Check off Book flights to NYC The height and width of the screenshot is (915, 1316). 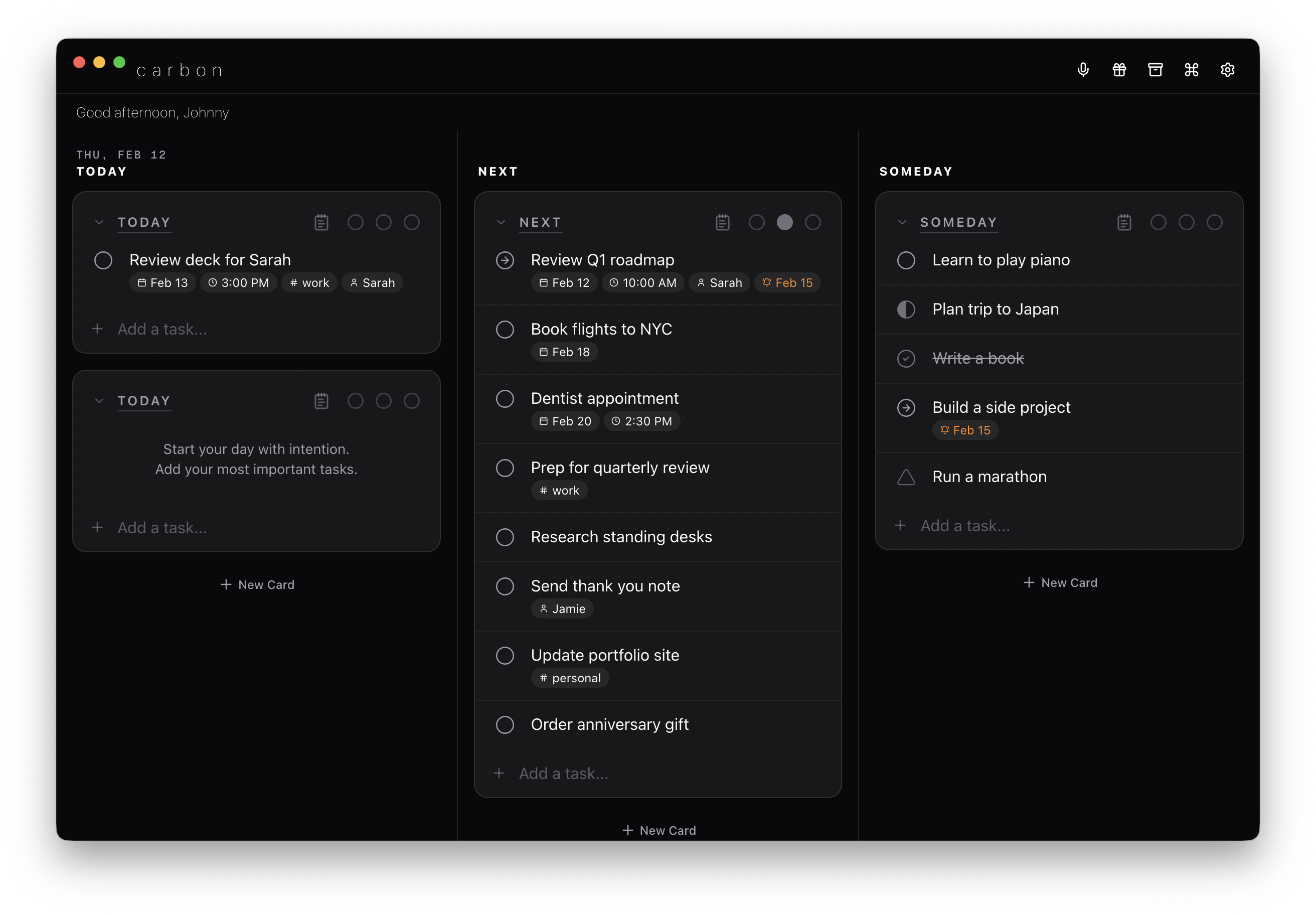pos(505,329)
